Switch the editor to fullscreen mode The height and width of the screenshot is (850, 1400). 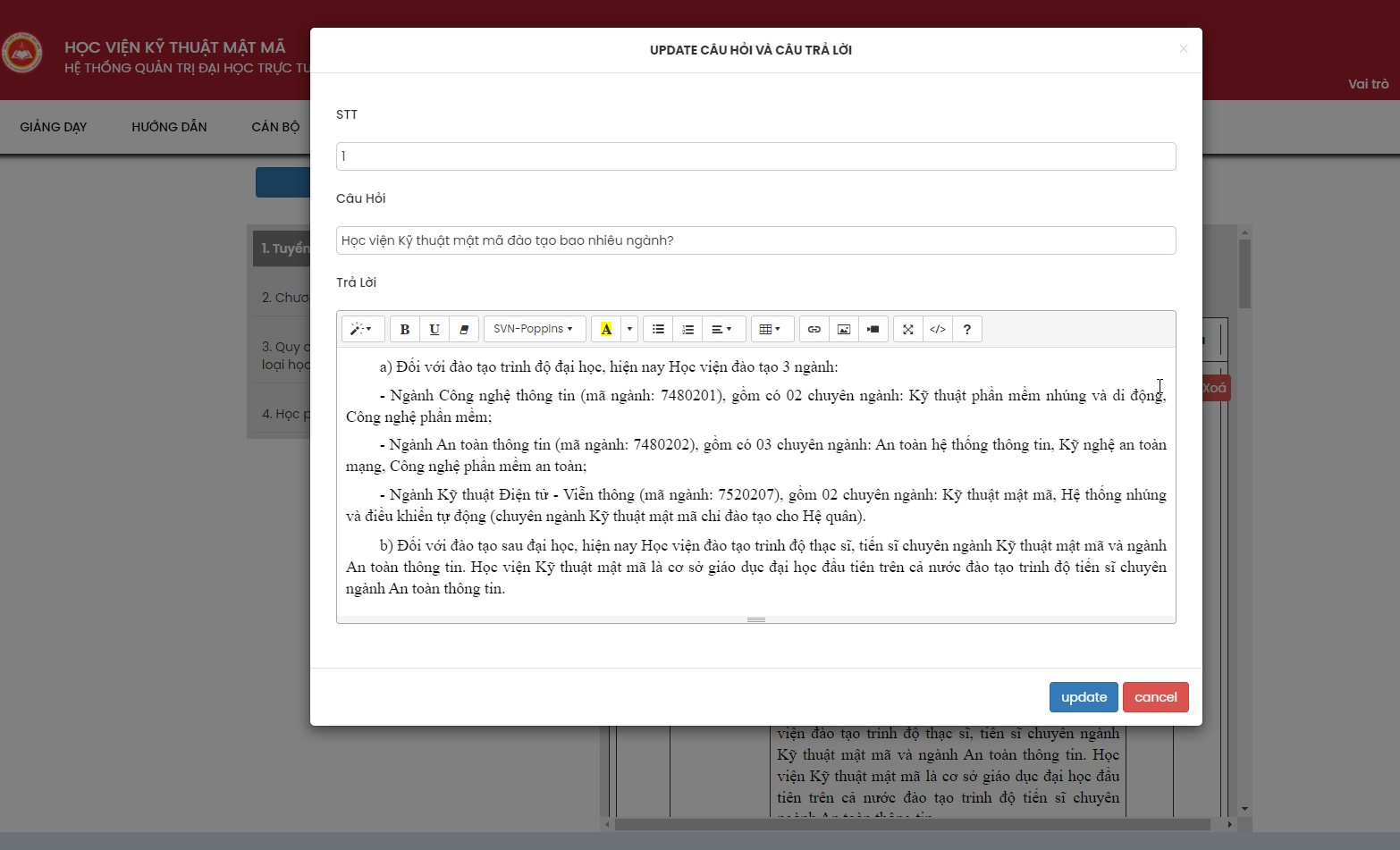point(908,329)
